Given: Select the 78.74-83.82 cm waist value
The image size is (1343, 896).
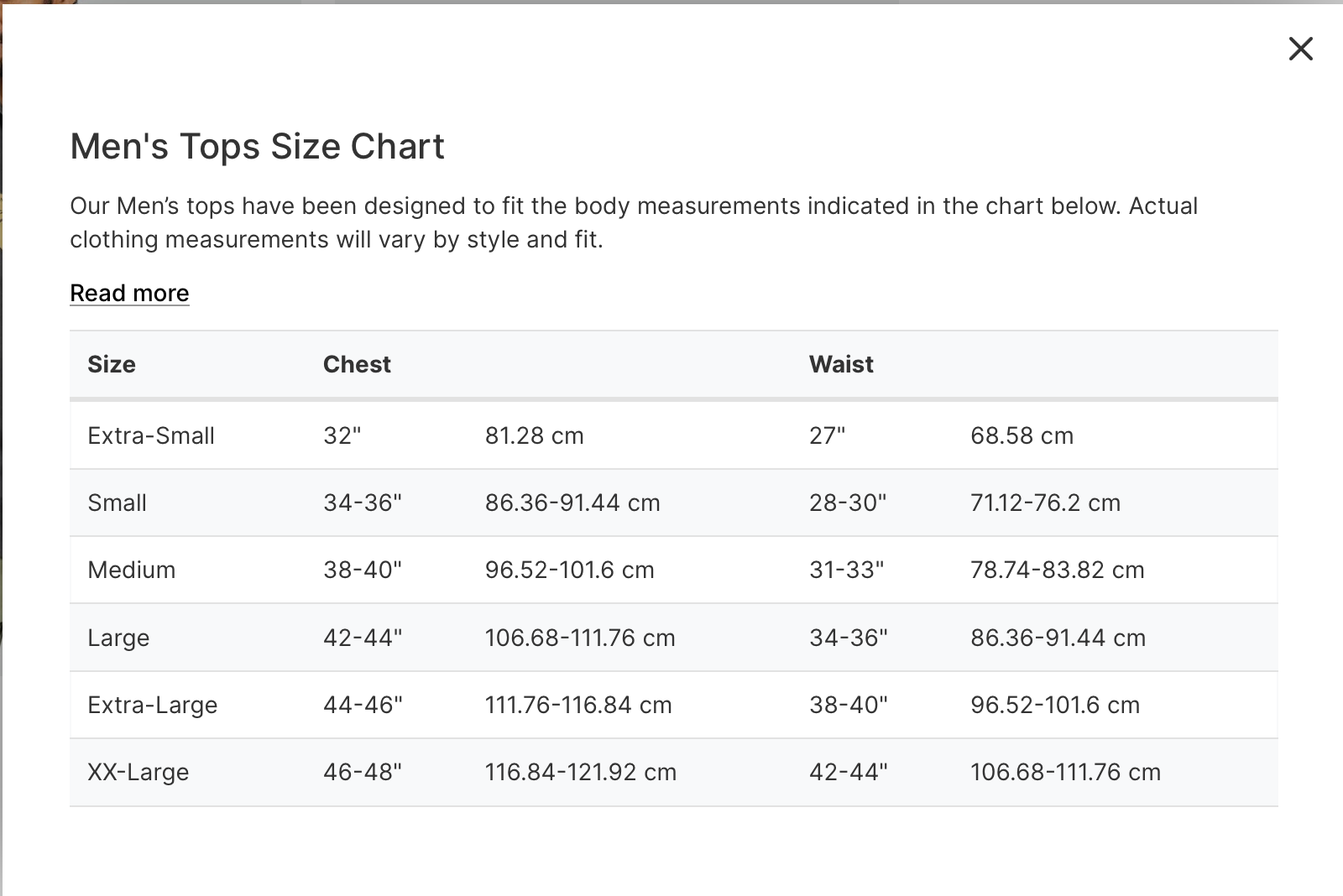Looking at the screenshot, I should (x=1057, y=570).
